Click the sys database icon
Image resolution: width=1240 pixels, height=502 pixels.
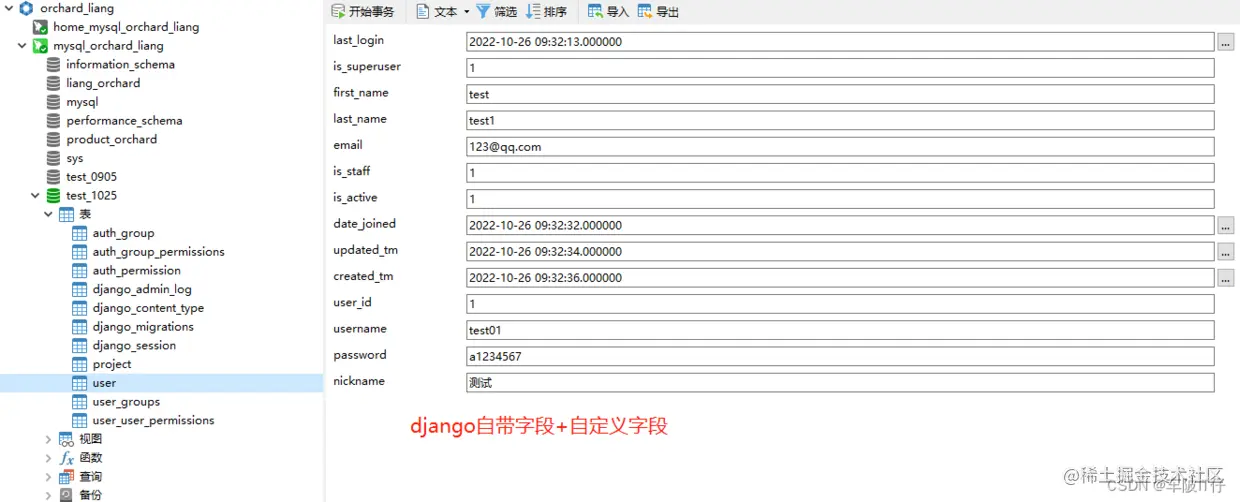pyautogui.click(x=53, y=158)
